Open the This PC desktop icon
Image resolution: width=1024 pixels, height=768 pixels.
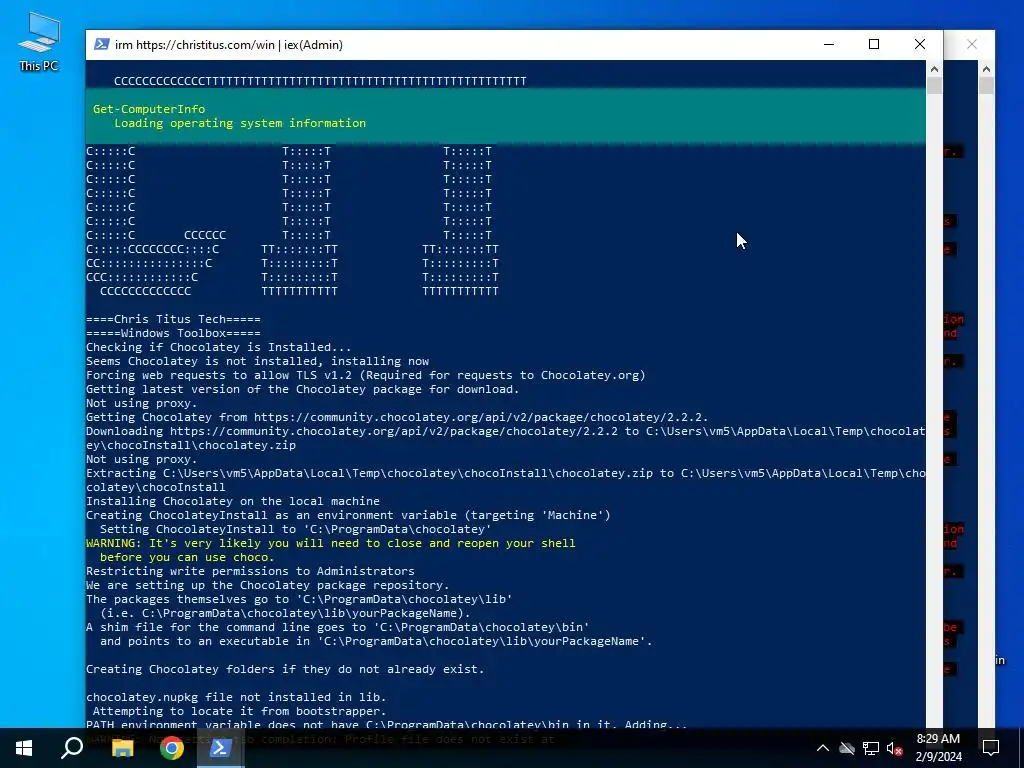click(x=39, y=42)
